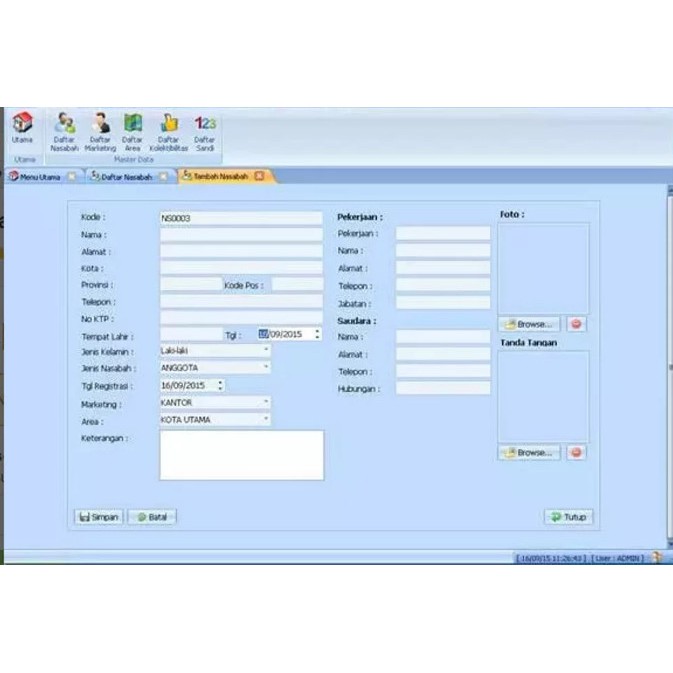This screenshot has width=673, height=673.
Task: Click the Kode field containing NS0003
Action: (241, 218)
